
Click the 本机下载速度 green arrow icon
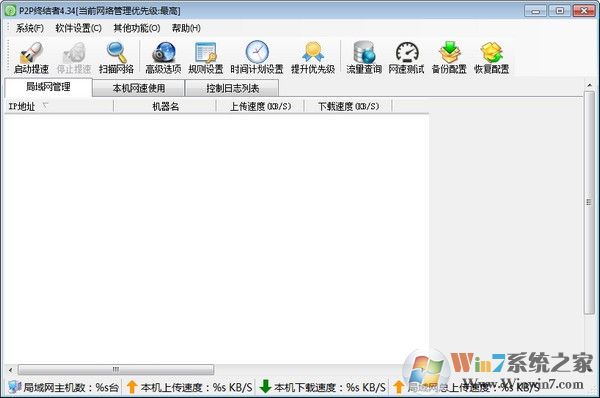click(x=265, y=387)
